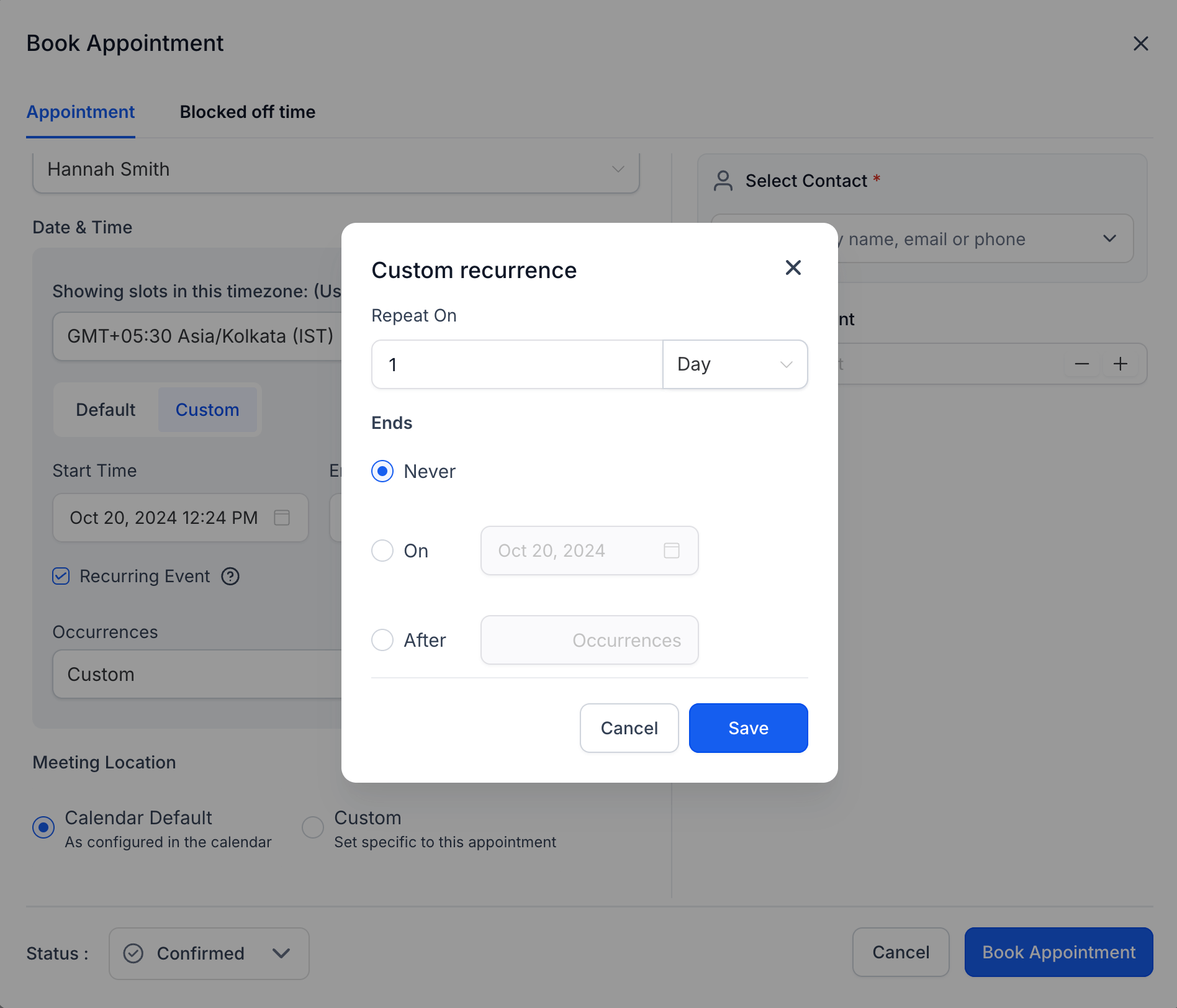Click the Select Contact person icon

723,181
